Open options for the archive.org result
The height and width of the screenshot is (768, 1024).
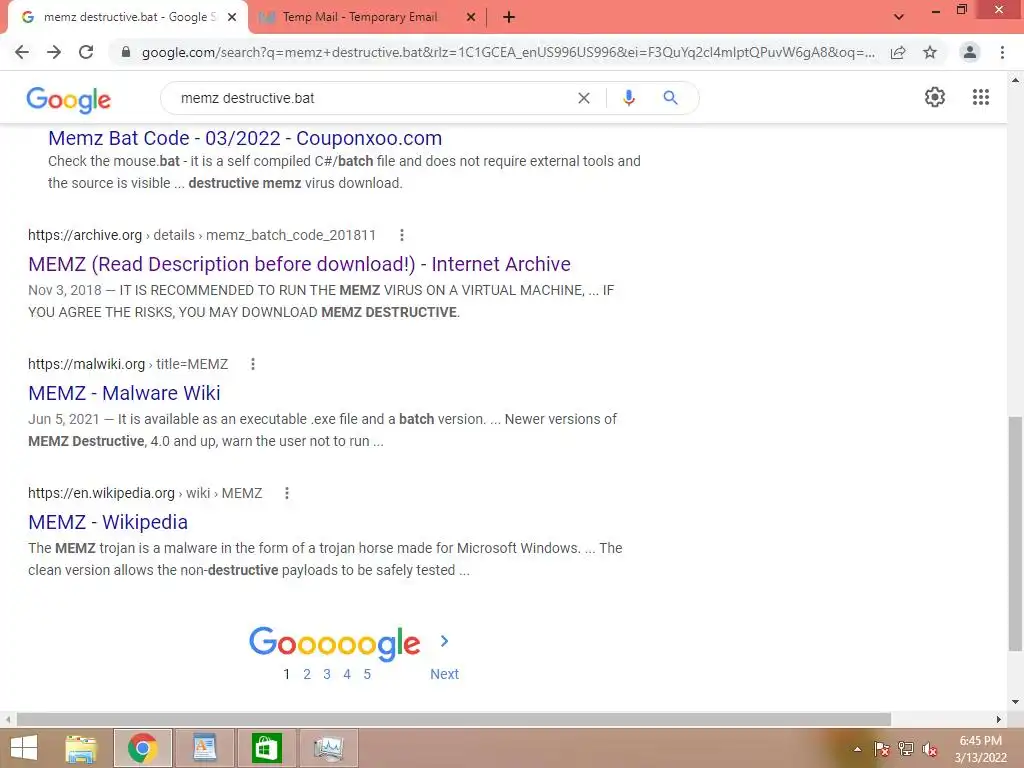click(x=402, y=235)
